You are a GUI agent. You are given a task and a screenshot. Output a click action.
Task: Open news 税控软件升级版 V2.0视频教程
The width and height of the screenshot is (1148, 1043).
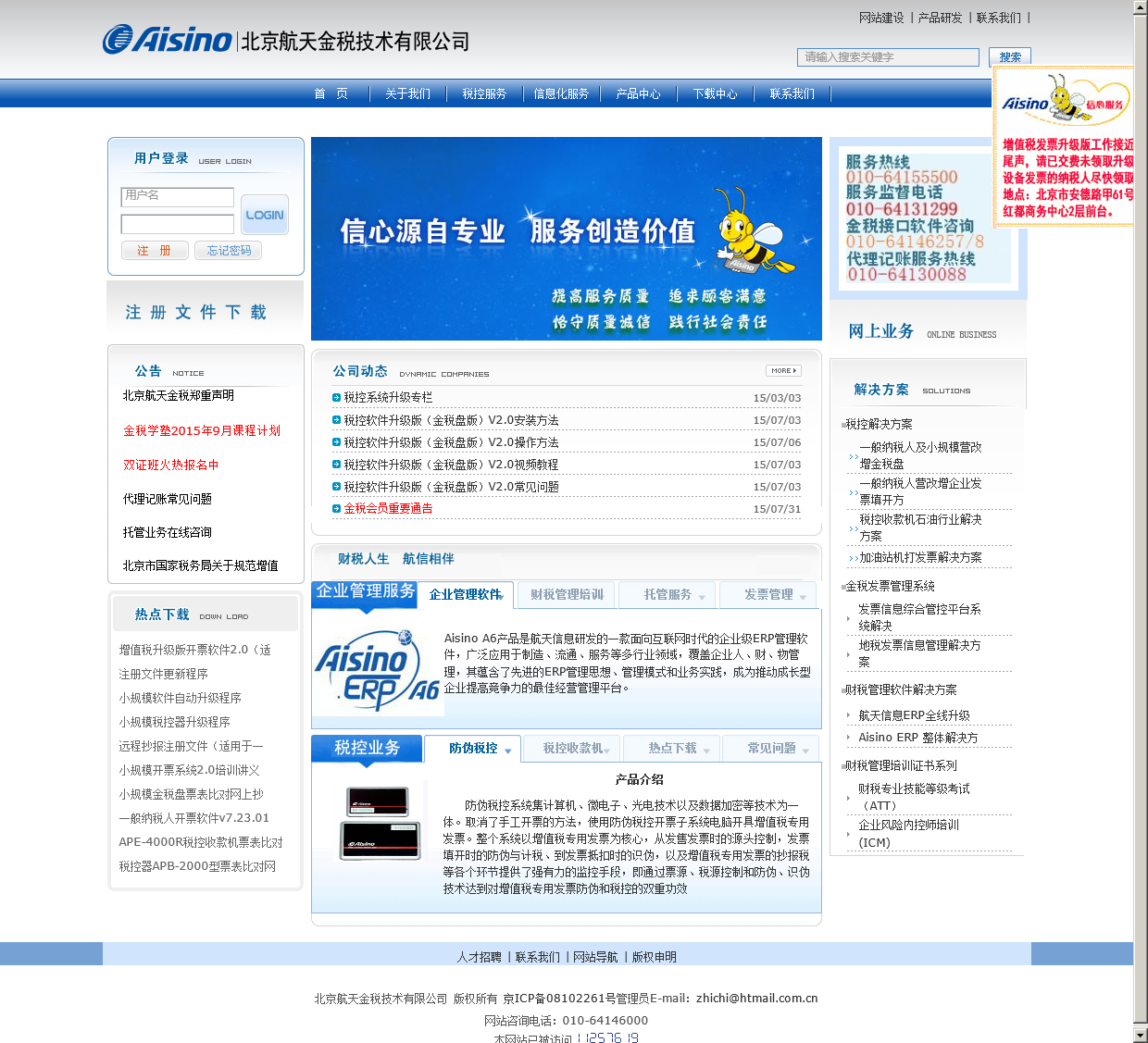pyautogui.click(x=451, y=465)
